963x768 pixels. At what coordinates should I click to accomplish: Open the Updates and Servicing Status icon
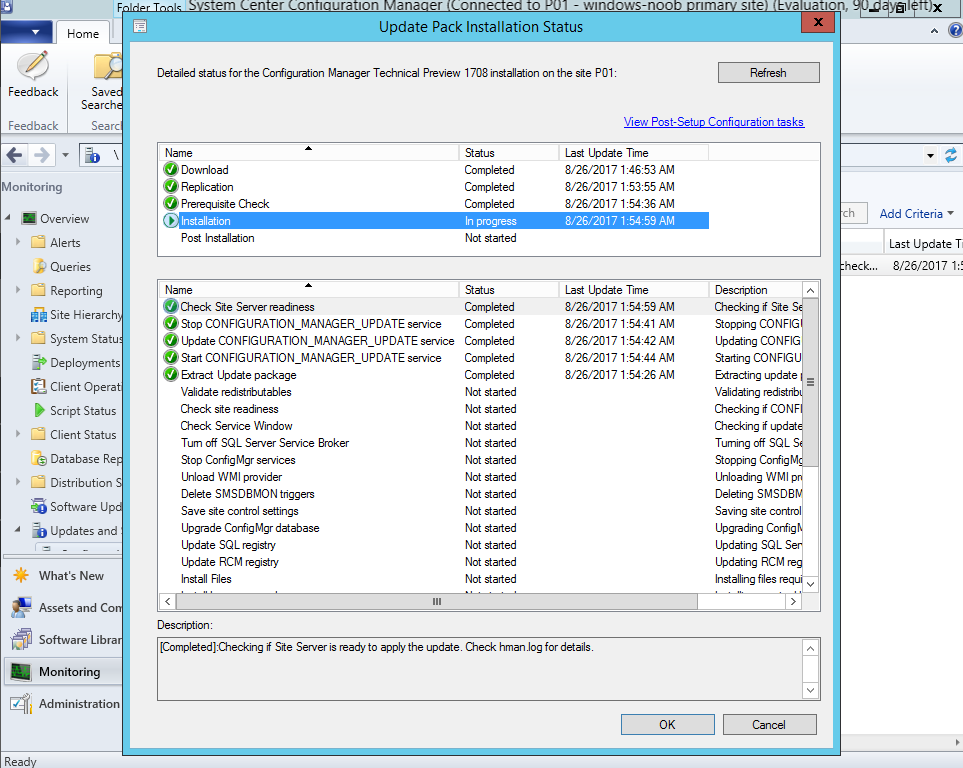[39, 530]
